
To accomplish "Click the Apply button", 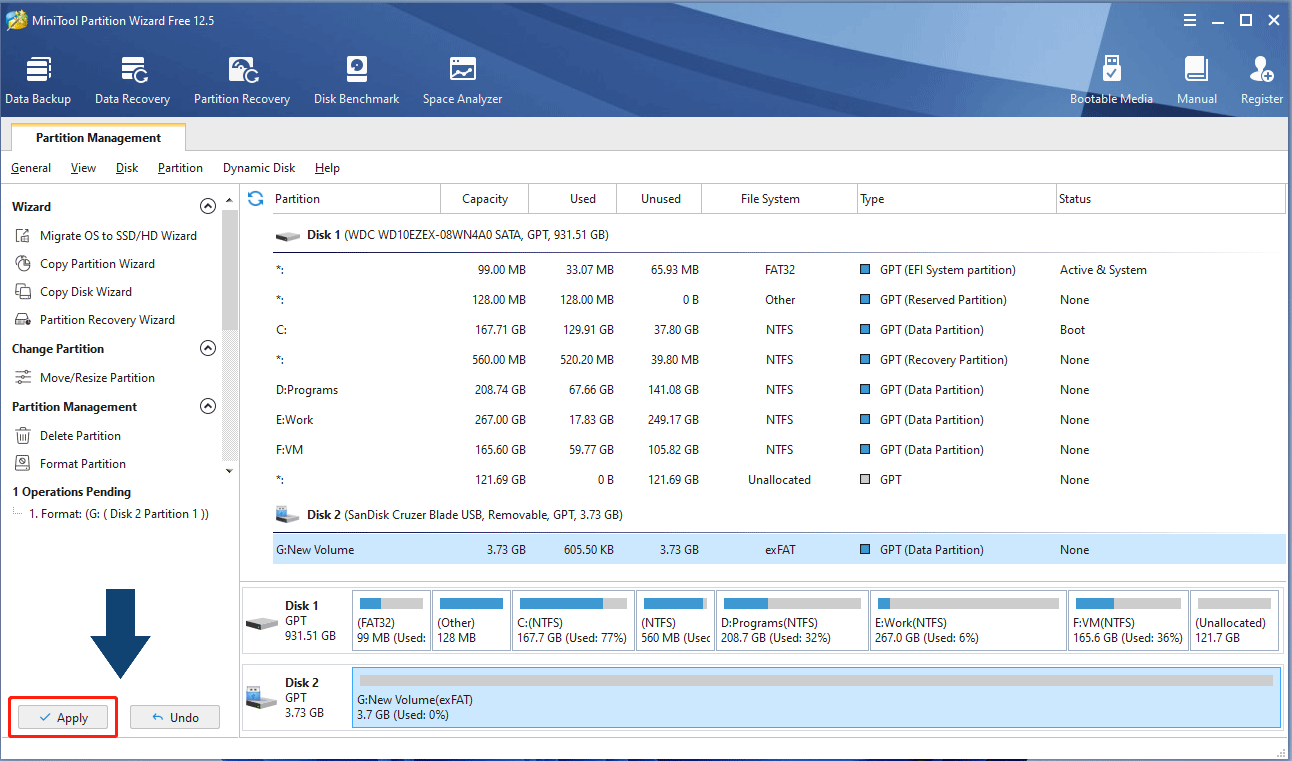I will pyautogui.click(x=63, y=717).
